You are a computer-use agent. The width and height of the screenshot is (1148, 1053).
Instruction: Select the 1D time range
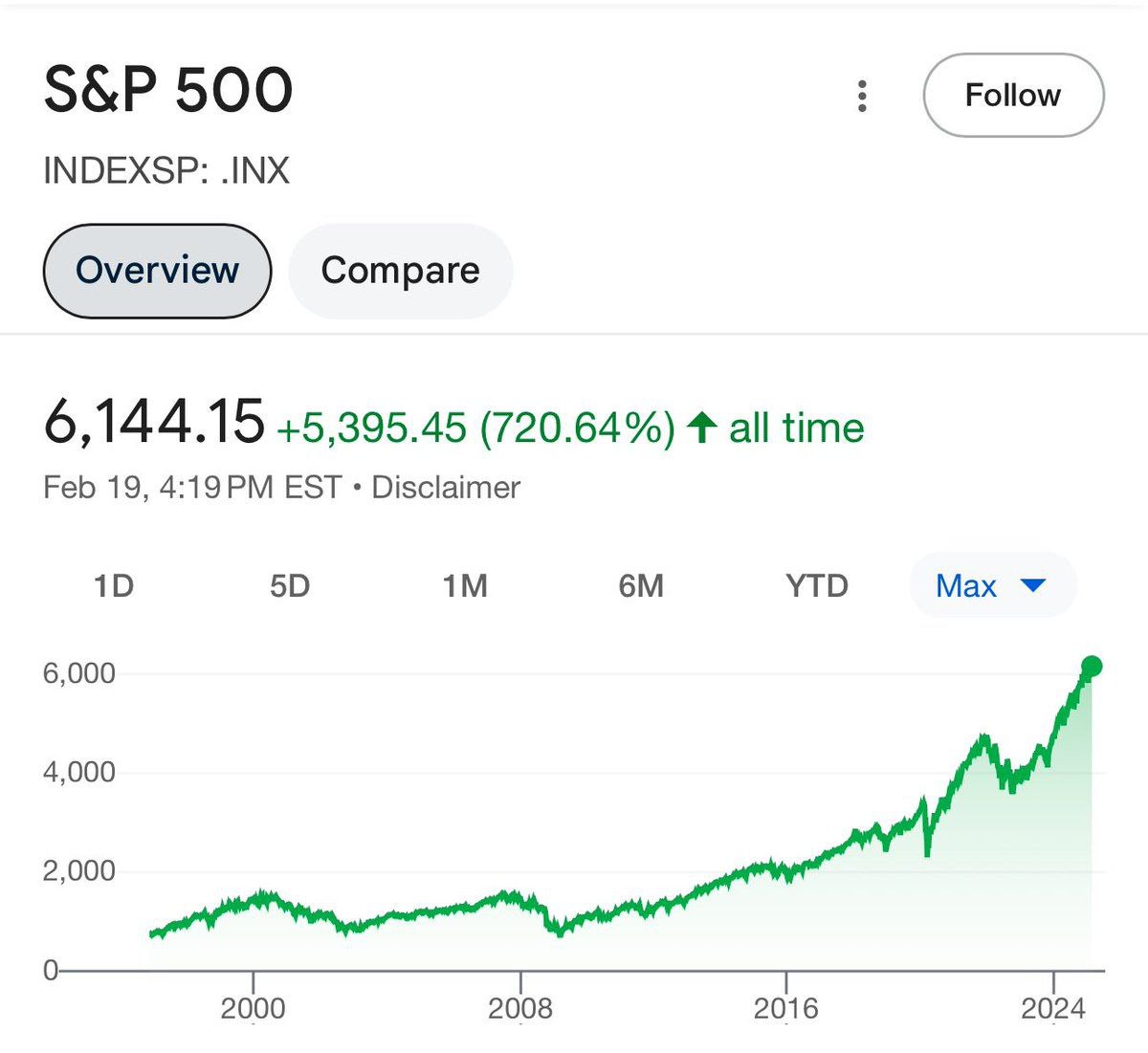pyautogui.click(x=114, y=585)
